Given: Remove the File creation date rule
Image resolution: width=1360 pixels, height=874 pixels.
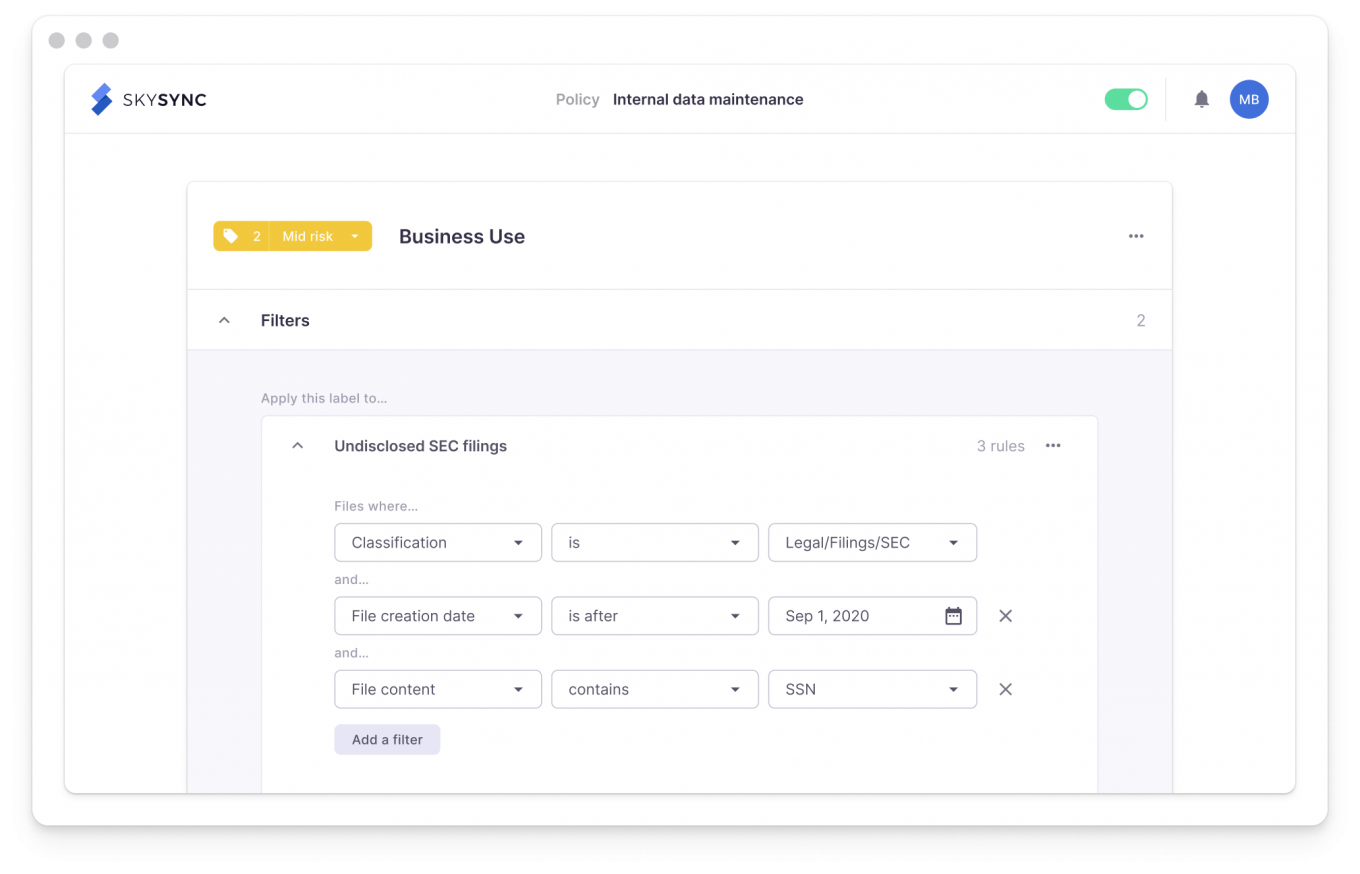Looking at the screenshot, I should [x=1006, y=616].
